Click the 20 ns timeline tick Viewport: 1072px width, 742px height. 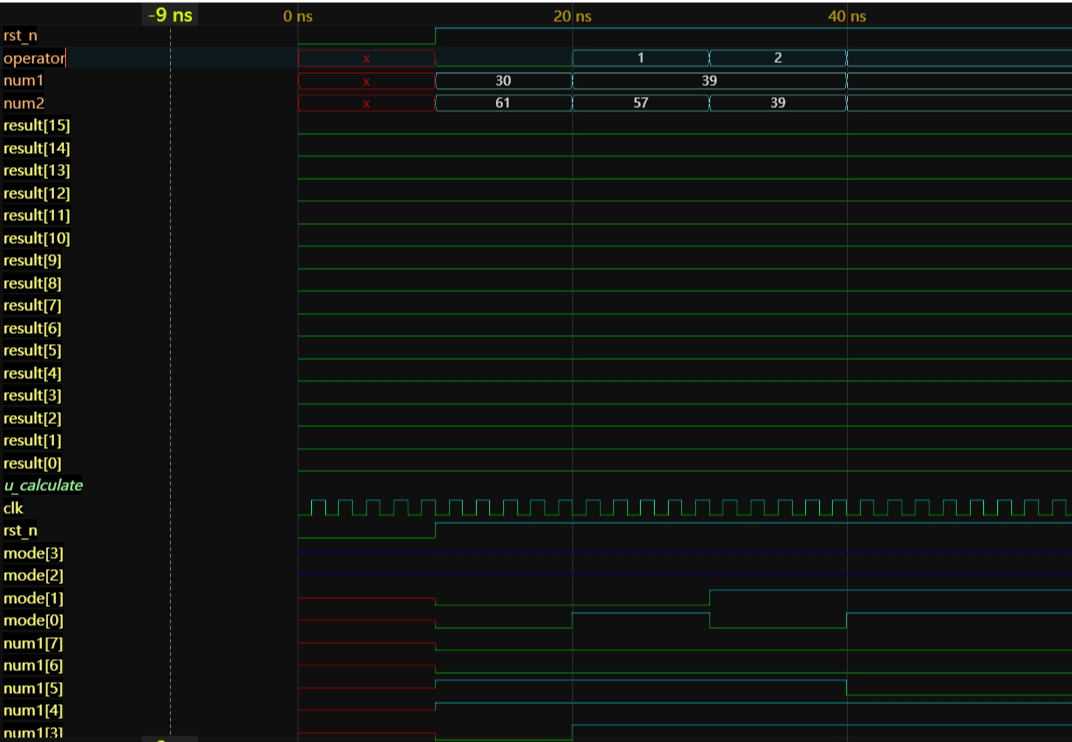pyautogui.click(x=572, y=16)
